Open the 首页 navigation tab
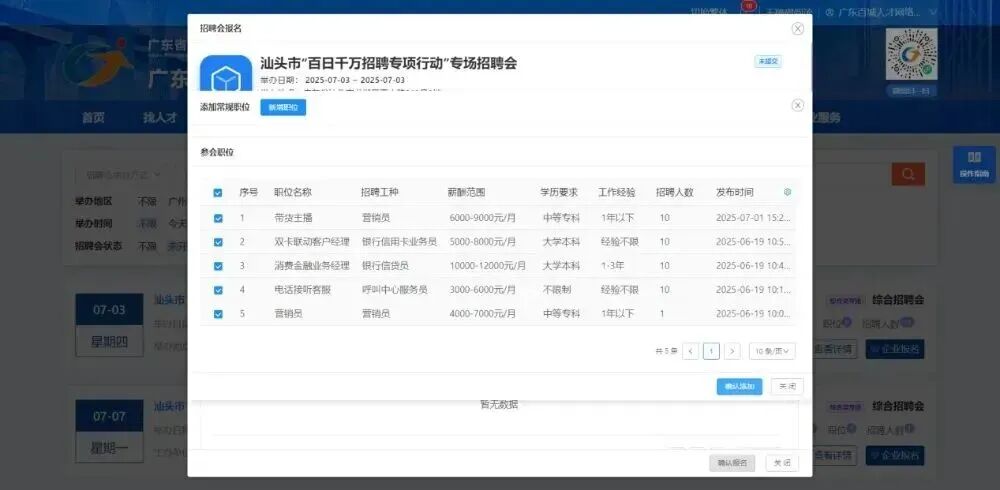 [93, 117]
